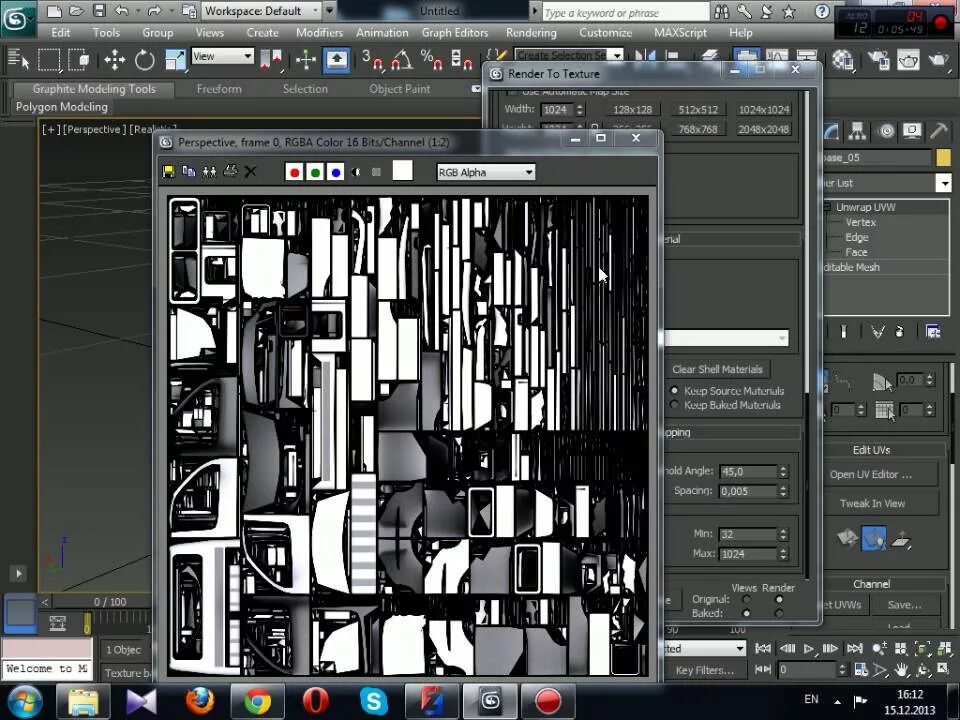Set map size to 2048x2048
The width and height of the screenshot is (960, 720).
tap(763, 129)
